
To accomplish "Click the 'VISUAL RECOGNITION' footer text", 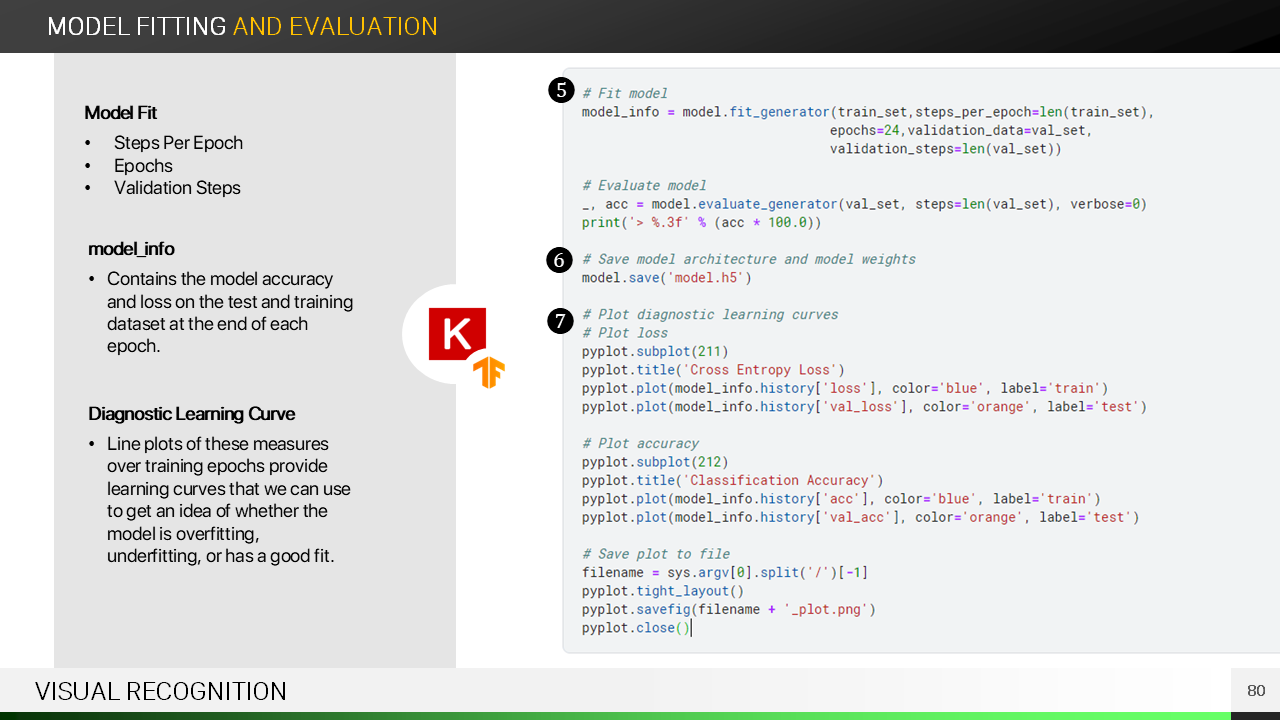I will coord(160,691).
